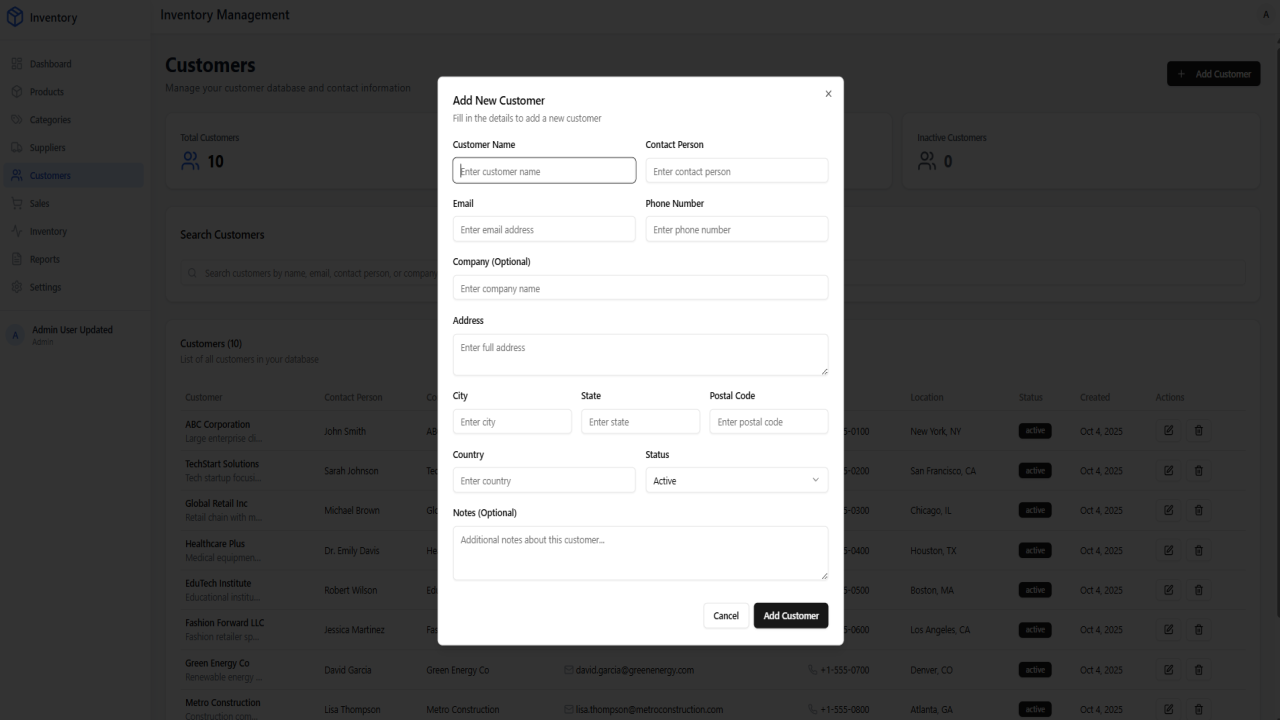Click the City input field
The image size is (1280, 720).
coord(512,422)
